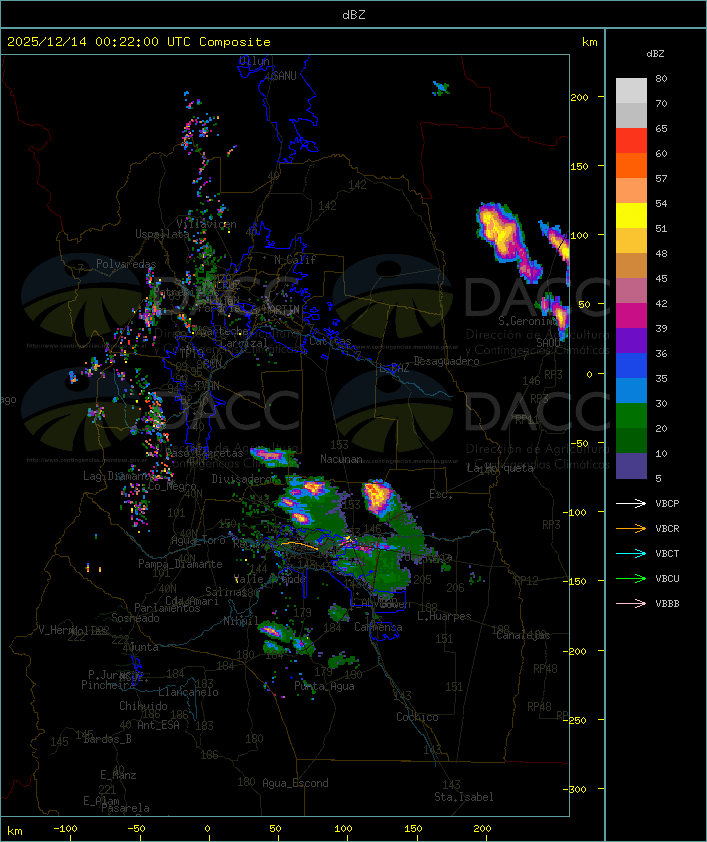Screen dimensions: 707x842
Task: Click the Cochico place label
Action: pyautogui.click(x=417, y=717)
